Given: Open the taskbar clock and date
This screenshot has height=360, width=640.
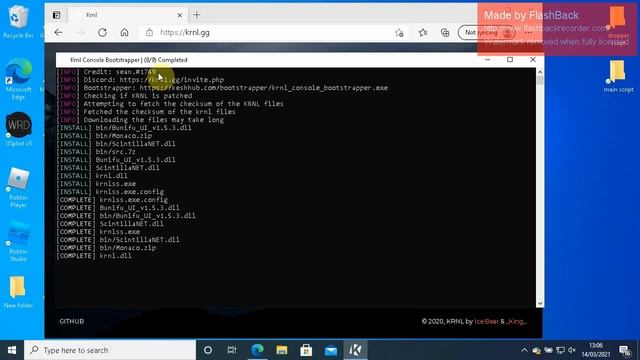Looking at the screenshot, I should (596, 350).
